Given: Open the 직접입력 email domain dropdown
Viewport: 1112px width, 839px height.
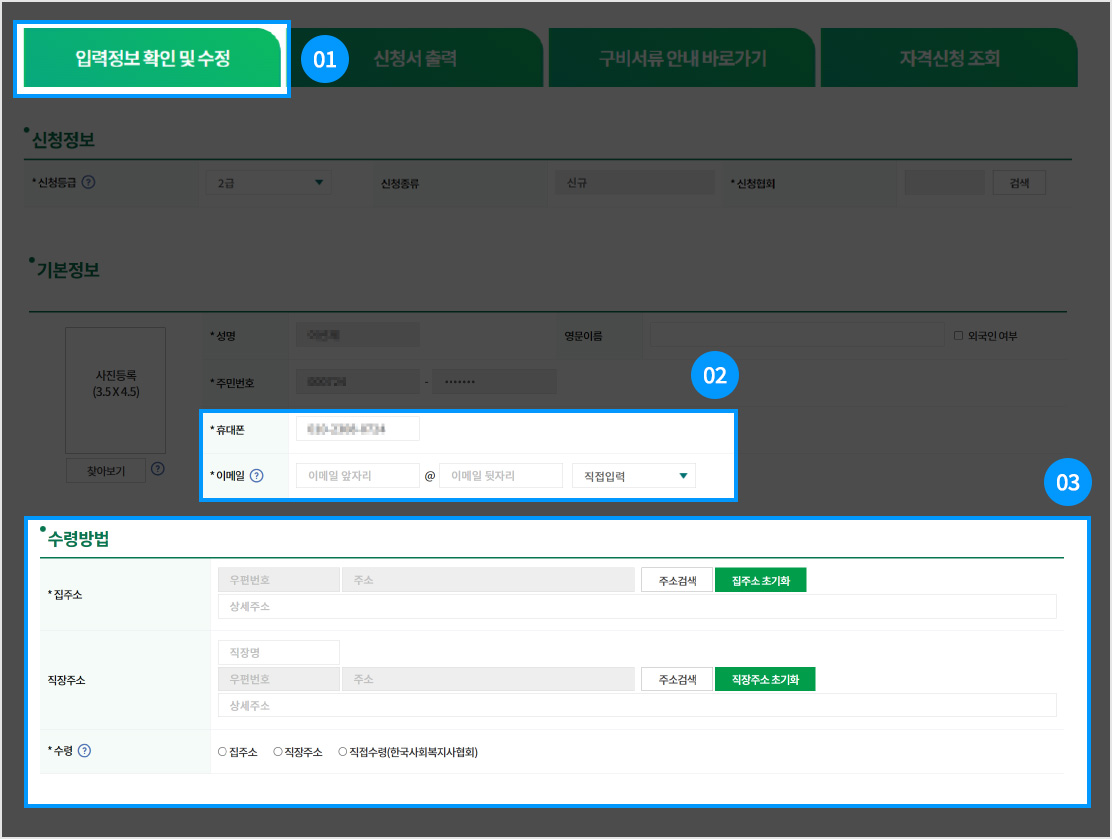Looking at the screenshot, I should pos(633,476).
